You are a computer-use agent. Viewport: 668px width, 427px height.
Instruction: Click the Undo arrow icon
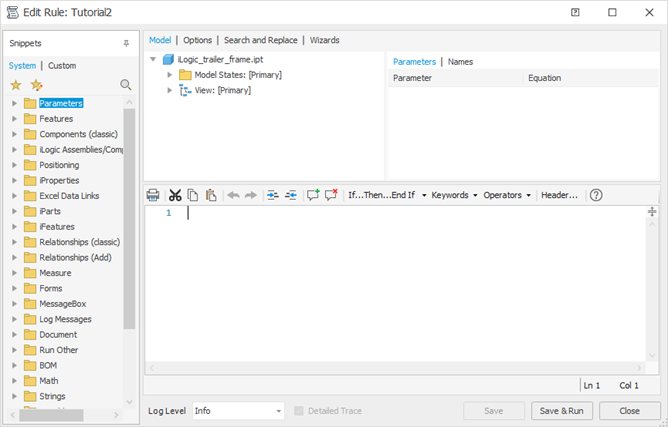[x=233, y=195]
